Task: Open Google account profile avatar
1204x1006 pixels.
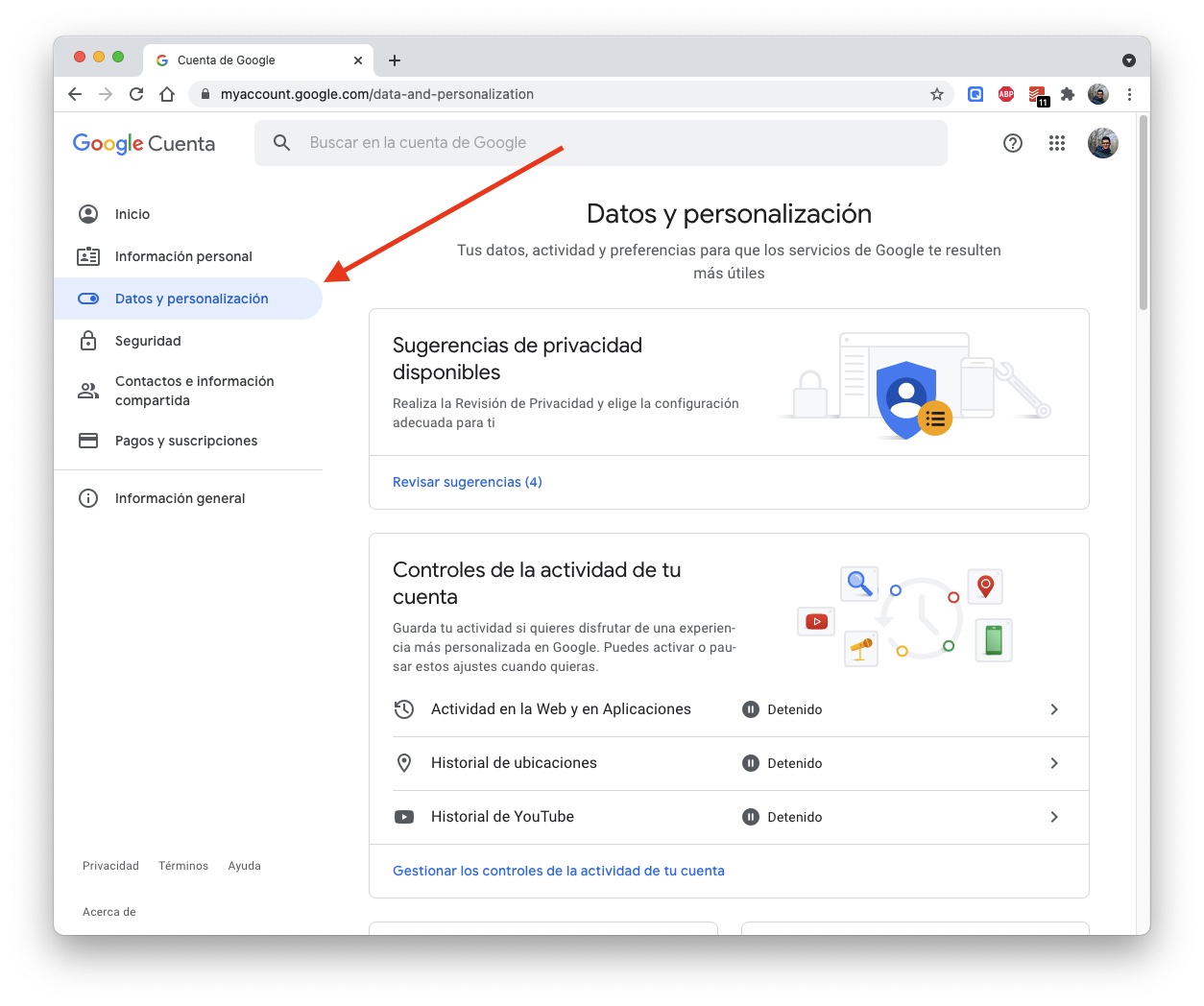Action: click(1102, 143)
